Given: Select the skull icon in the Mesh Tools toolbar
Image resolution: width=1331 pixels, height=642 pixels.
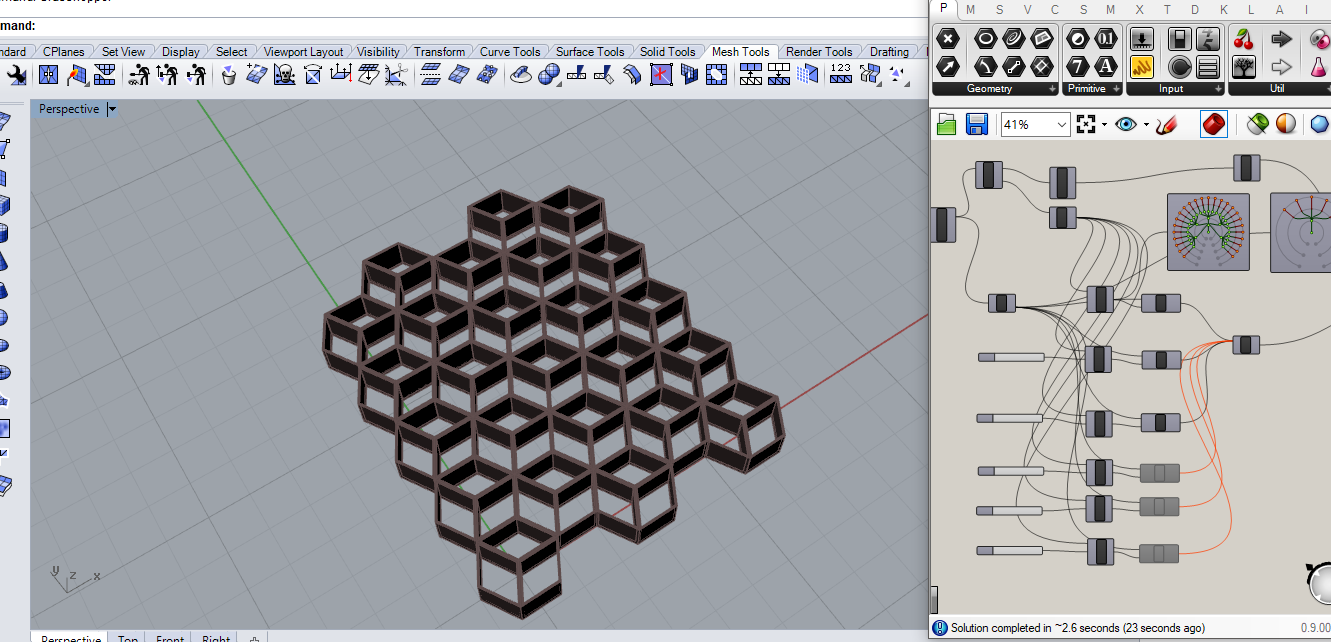Looking at the screenshot, I should pyautogui.click(x=284, y=74).
